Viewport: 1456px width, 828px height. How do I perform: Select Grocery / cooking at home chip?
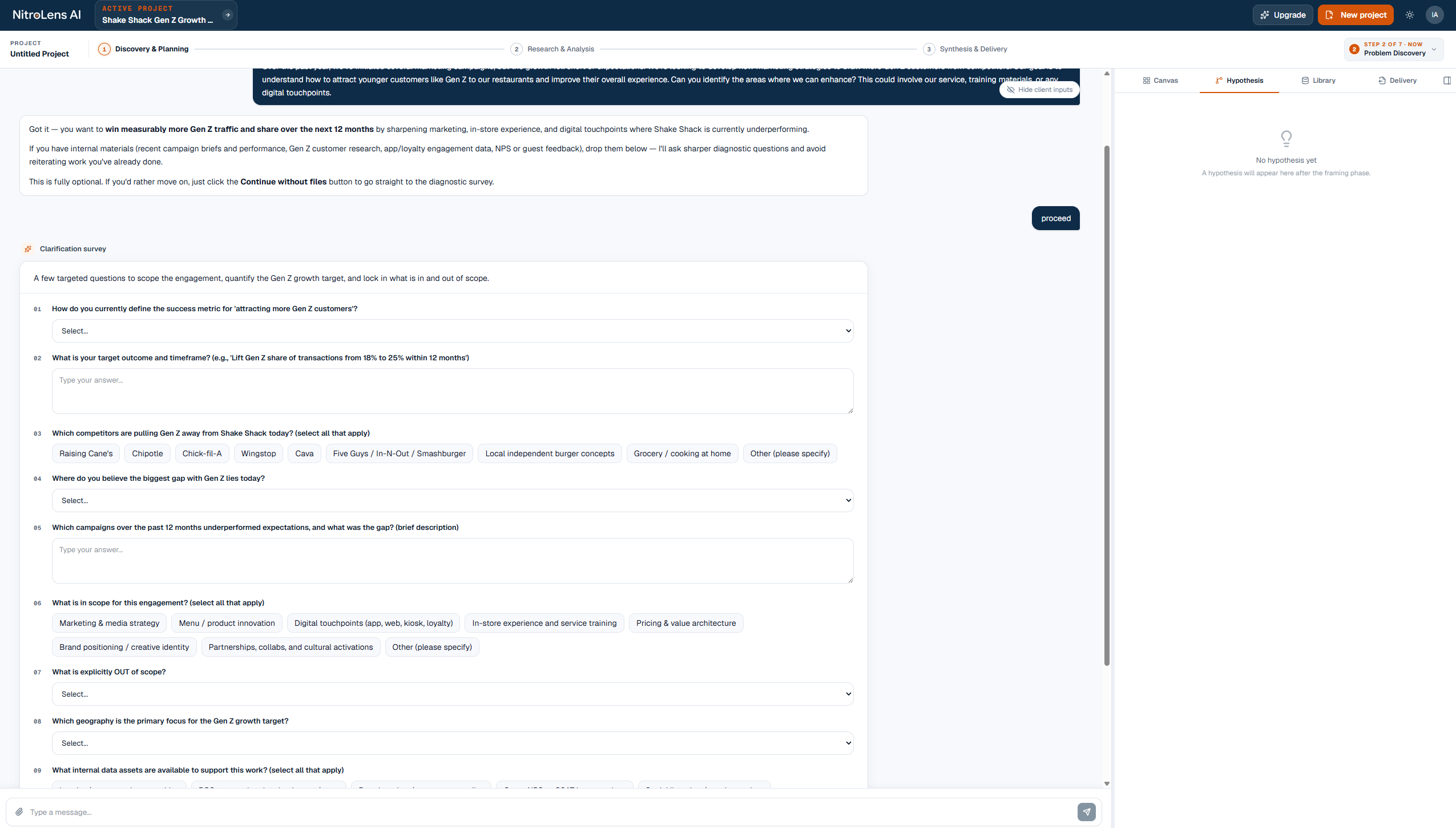682,453
